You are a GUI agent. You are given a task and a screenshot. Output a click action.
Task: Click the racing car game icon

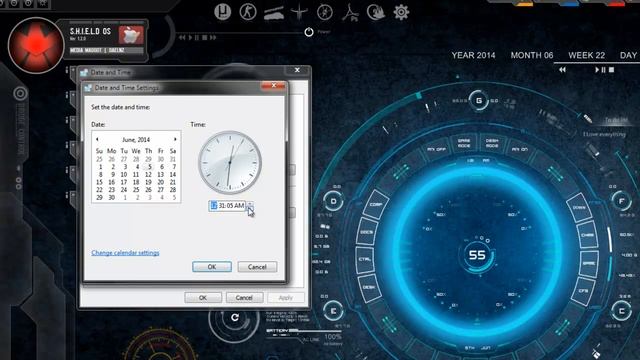click(x=273, y=13)
